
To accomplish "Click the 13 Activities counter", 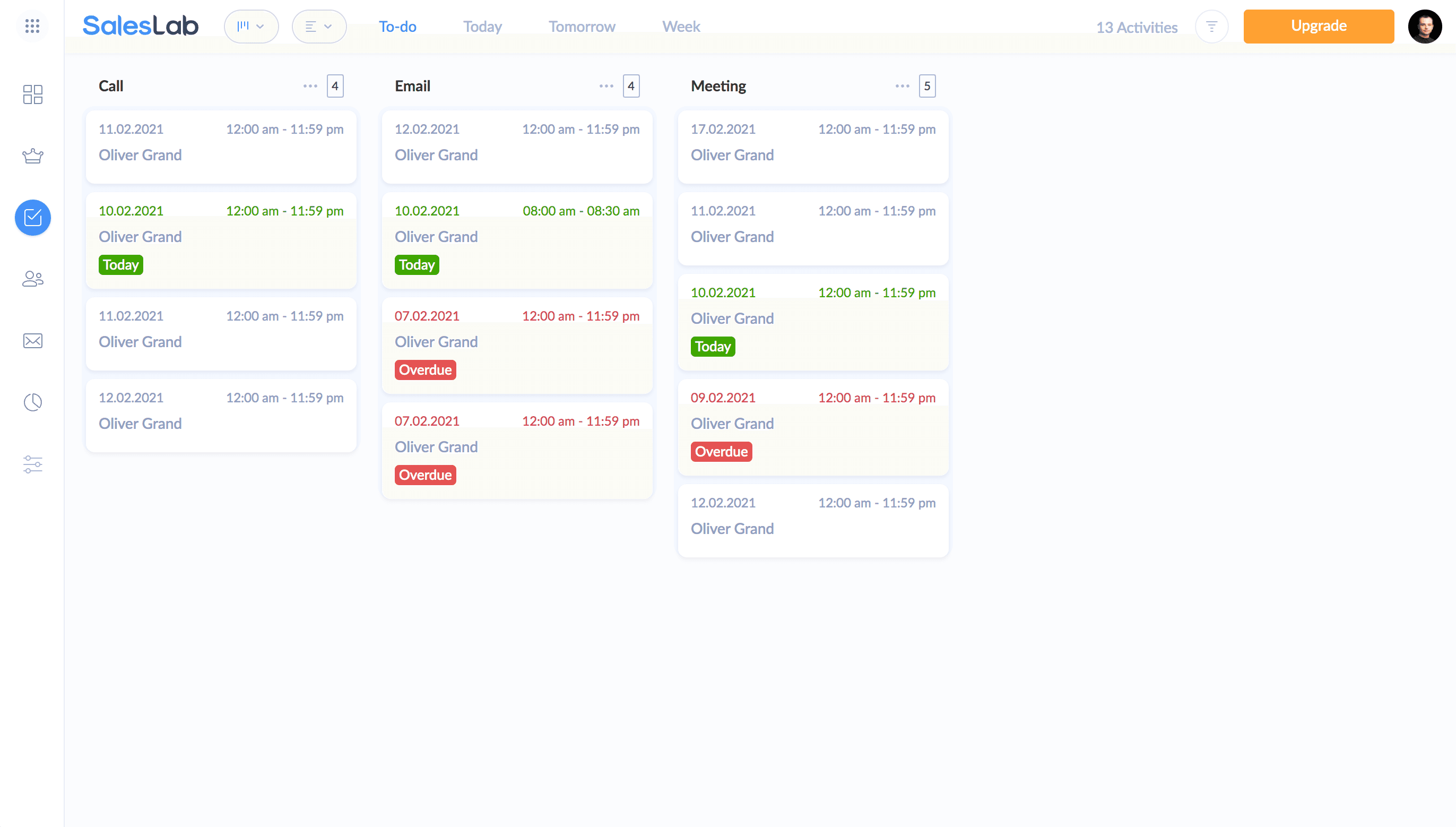I will (1137, 27).
